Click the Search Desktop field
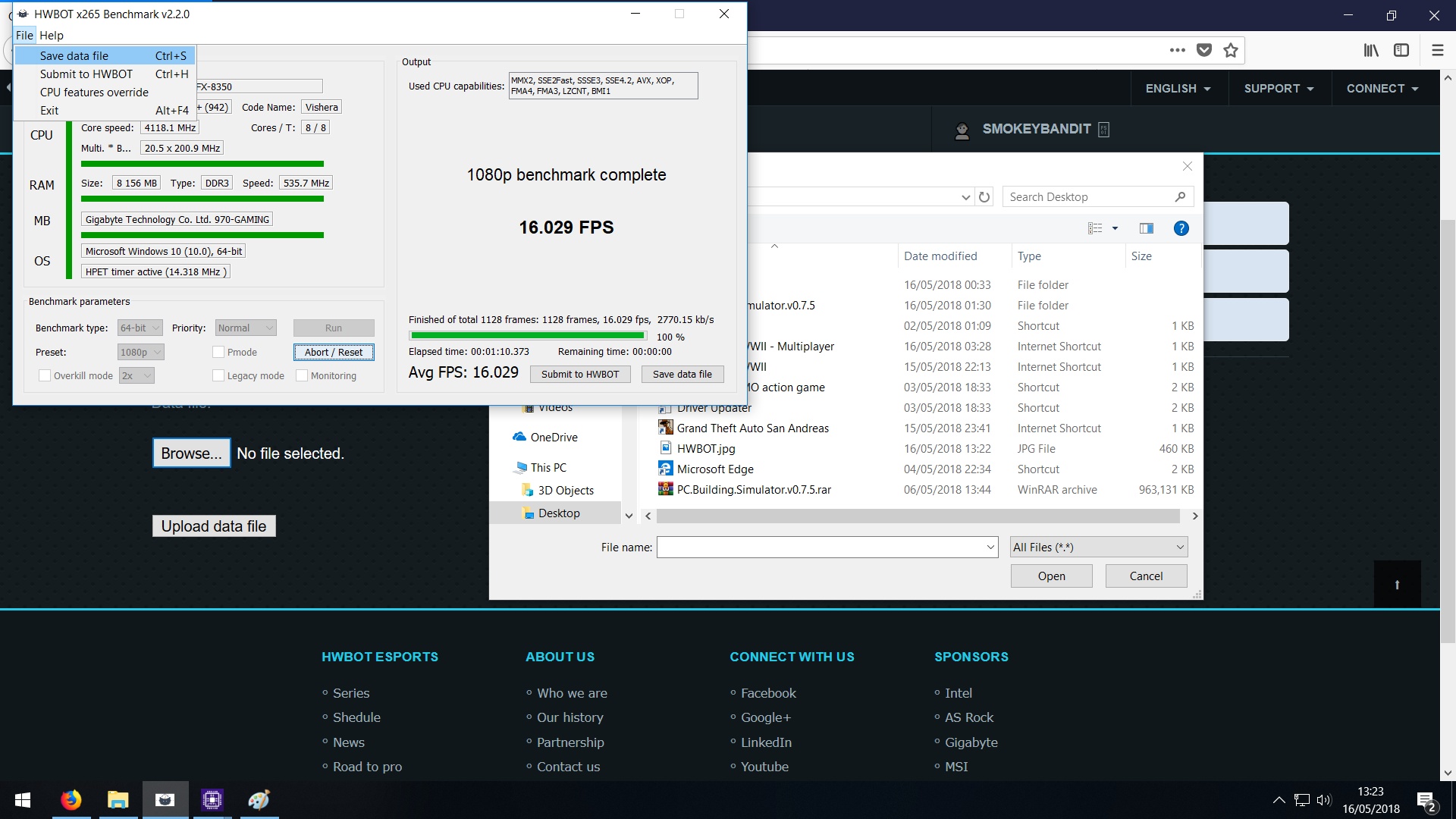The image size is (1456, 819). [1098, 197]
